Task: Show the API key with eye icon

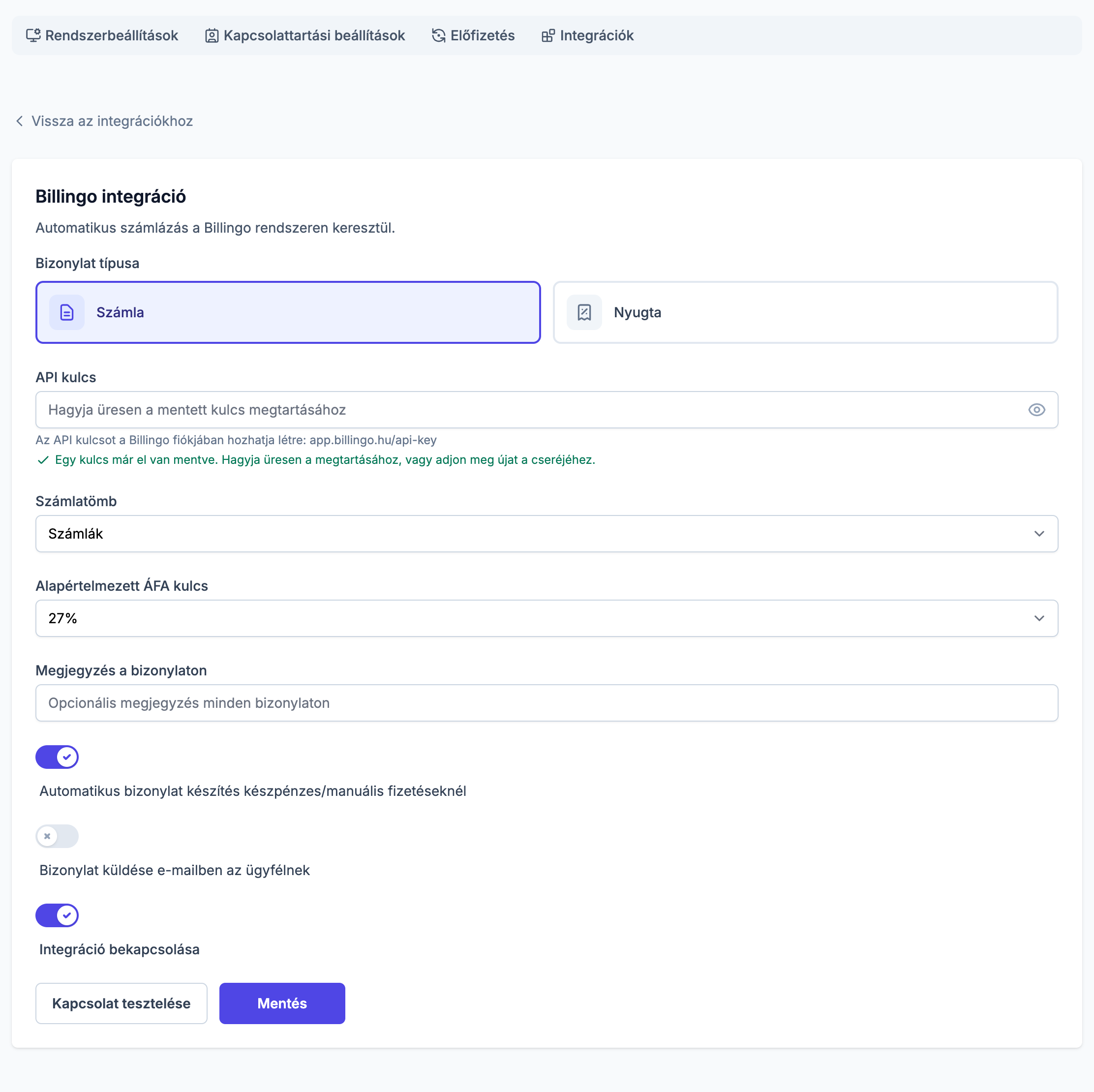Action: [x=1036, y=410]
